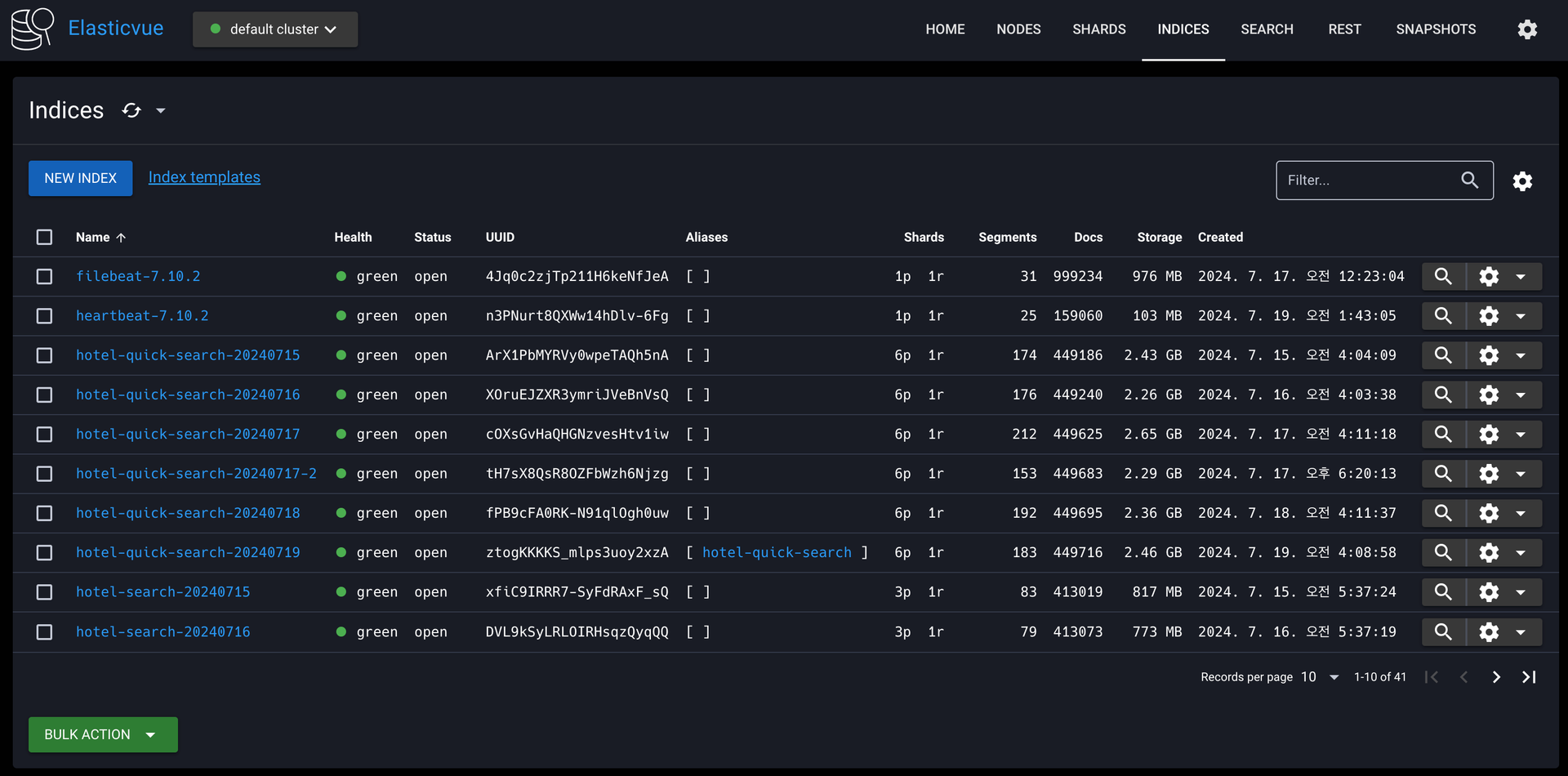Image resolution: width=1568 pixels, height=776 pixels.
Task: Reload indices with the refresh icon
Action: (x=131, y=110)
